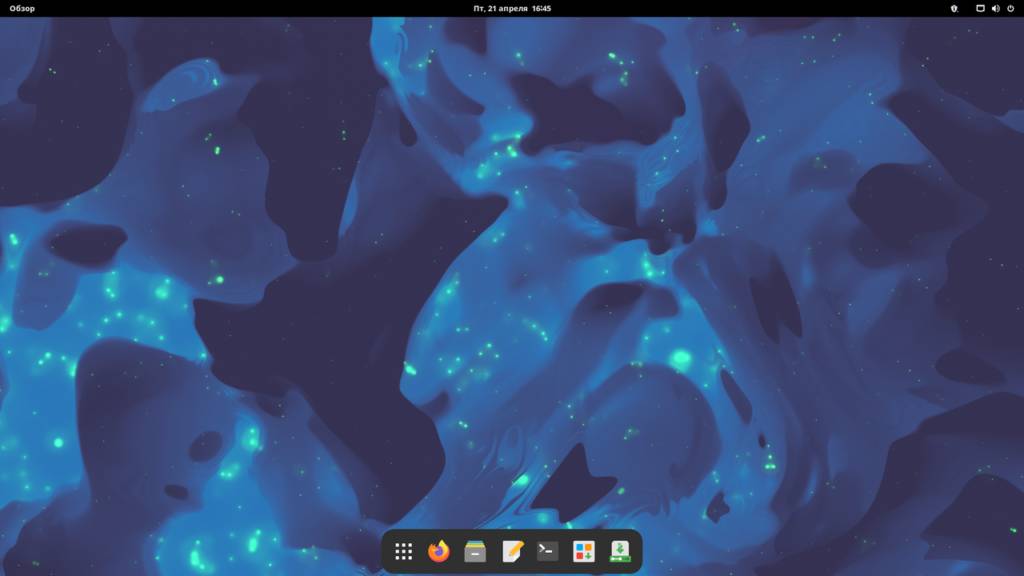Click the shield icon in top bar
Screen dimensions: 1024x576
tap(954, 8)
